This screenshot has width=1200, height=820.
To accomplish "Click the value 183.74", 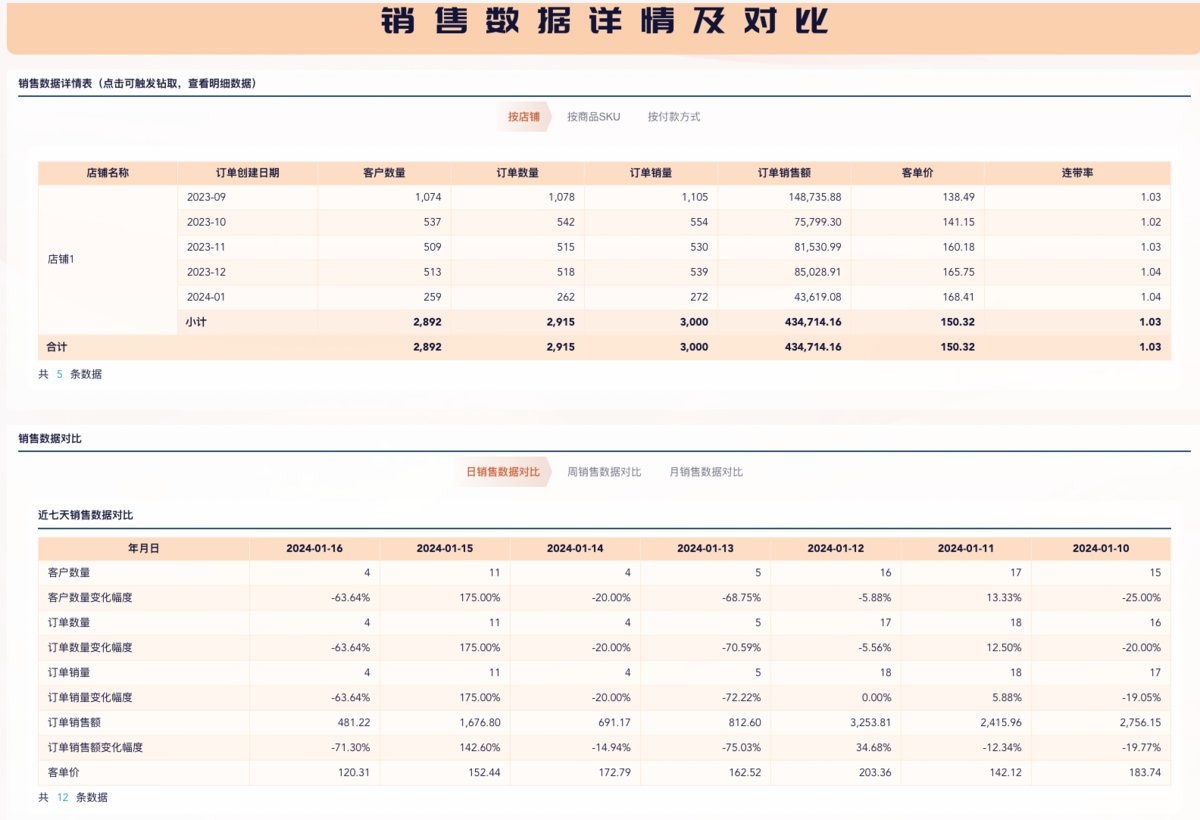I will tap(1144, 772).
